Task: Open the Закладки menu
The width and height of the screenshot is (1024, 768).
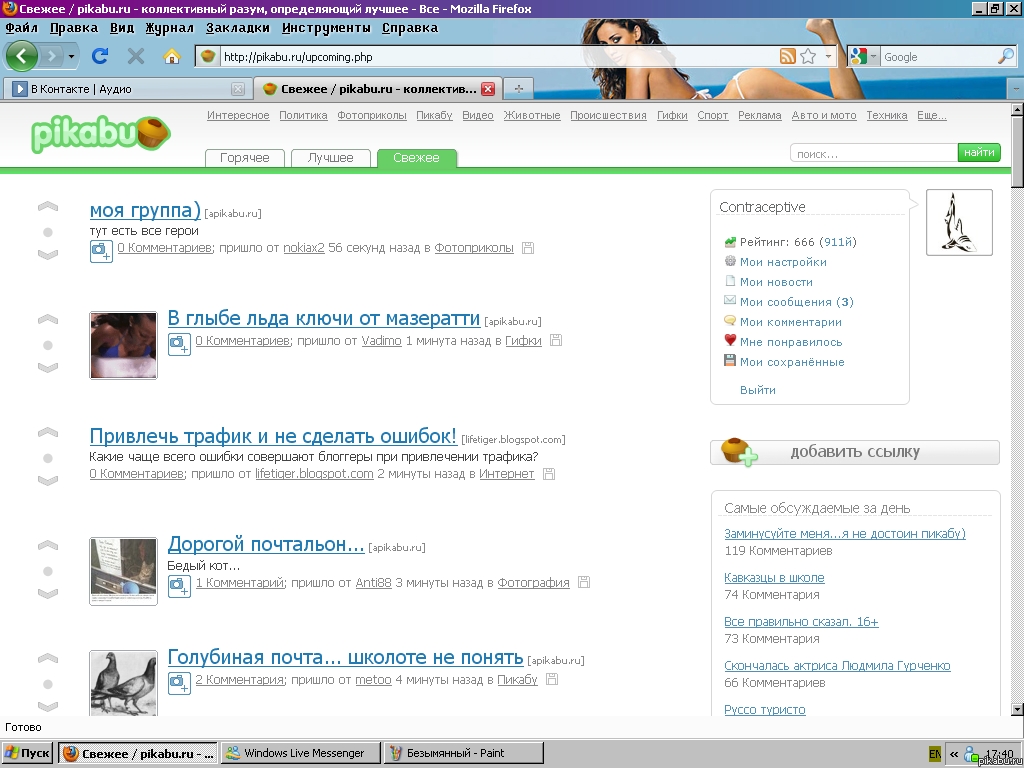Action: (239, 28)
